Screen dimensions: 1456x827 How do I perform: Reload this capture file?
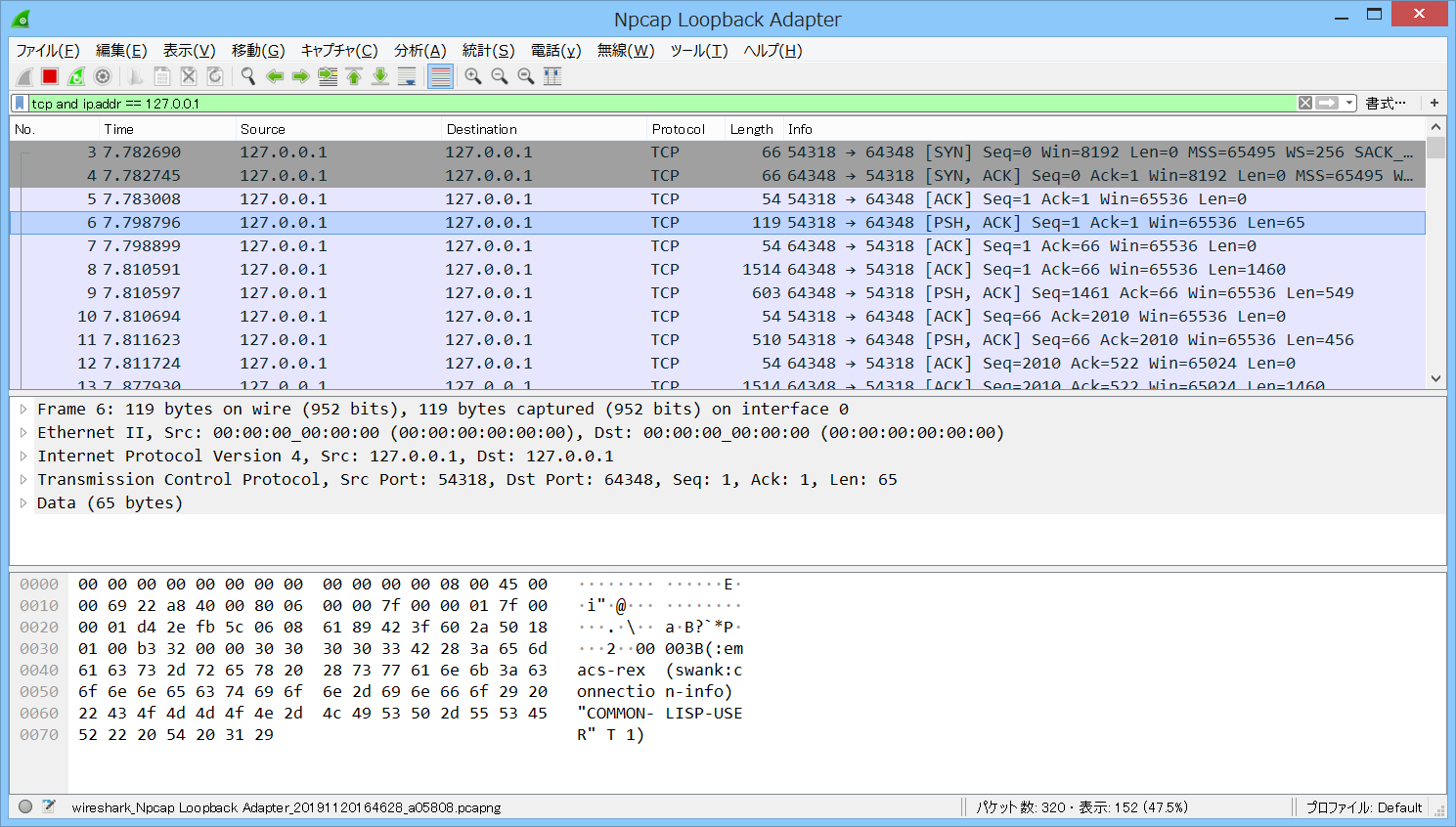[x=213, y=76]
